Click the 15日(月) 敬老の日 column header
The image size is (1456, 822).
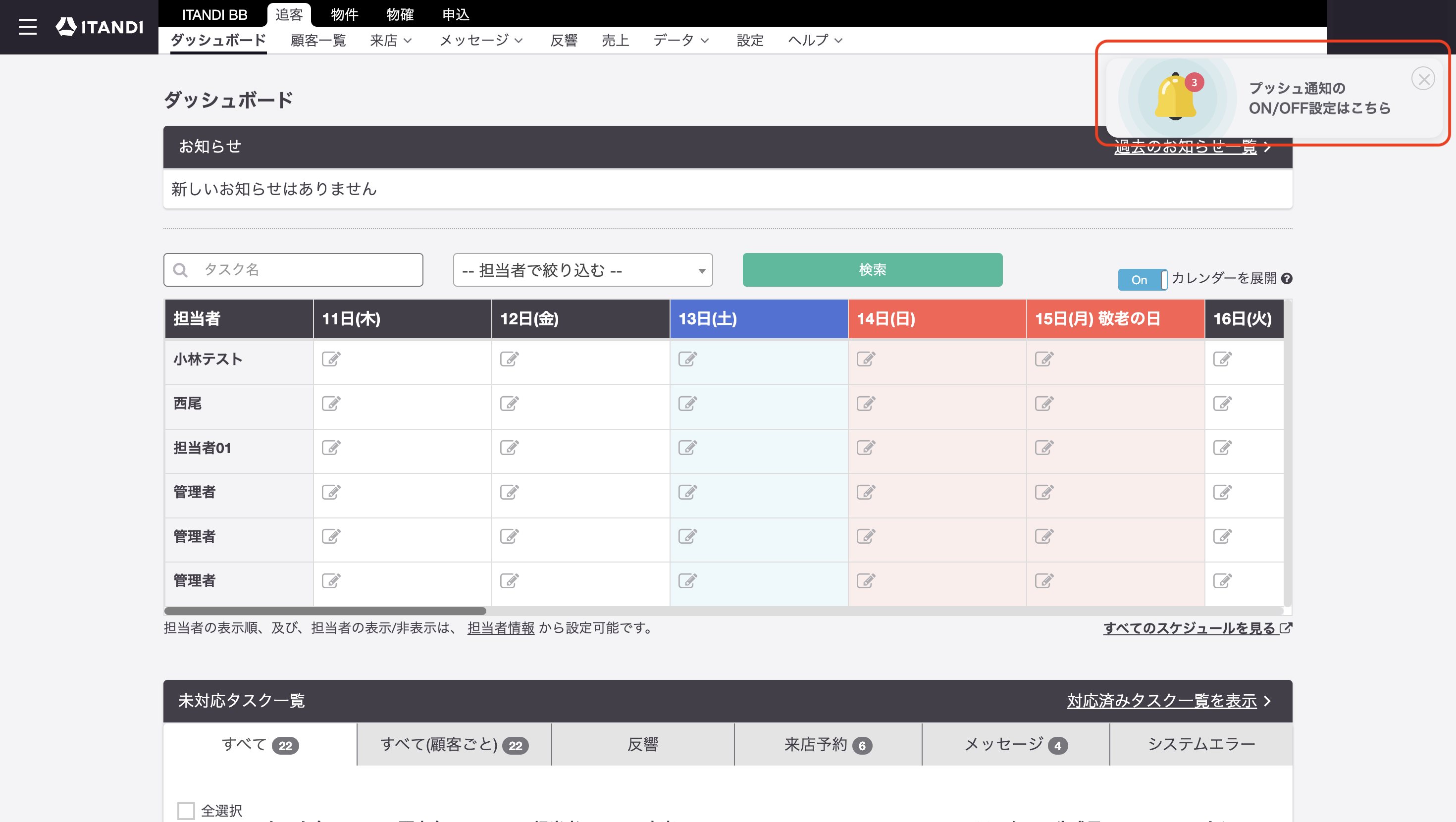point(1115,319)
